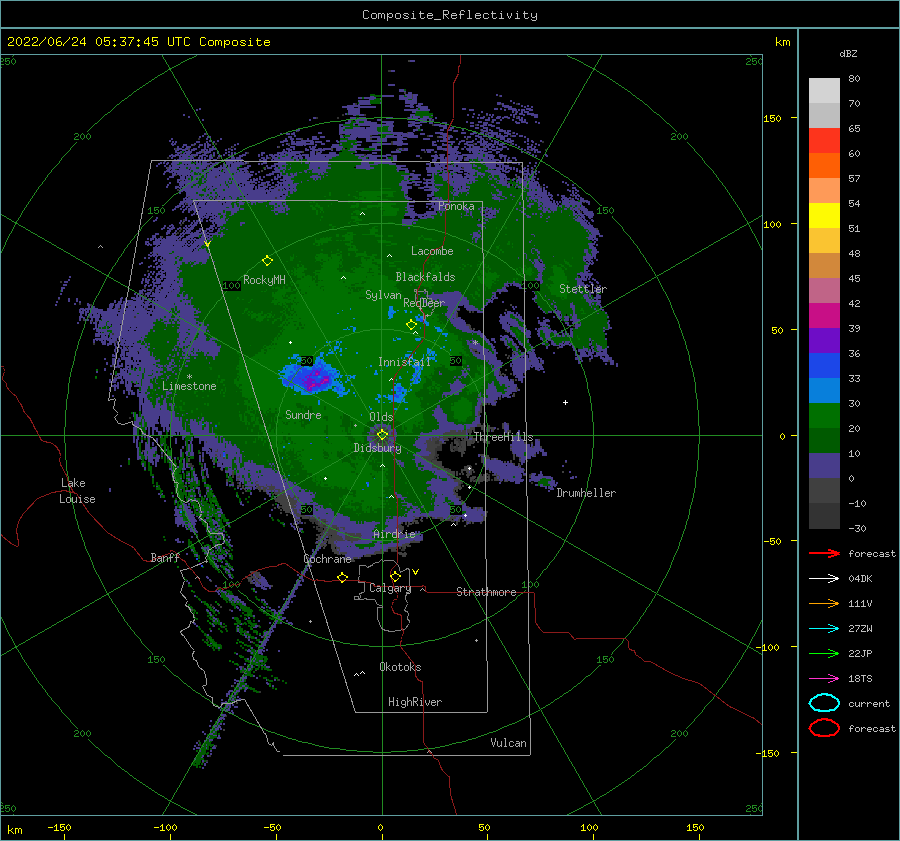This screenshot has width=900, height=841.
Task: Click the Banff town label
Action: coord(165,557)
